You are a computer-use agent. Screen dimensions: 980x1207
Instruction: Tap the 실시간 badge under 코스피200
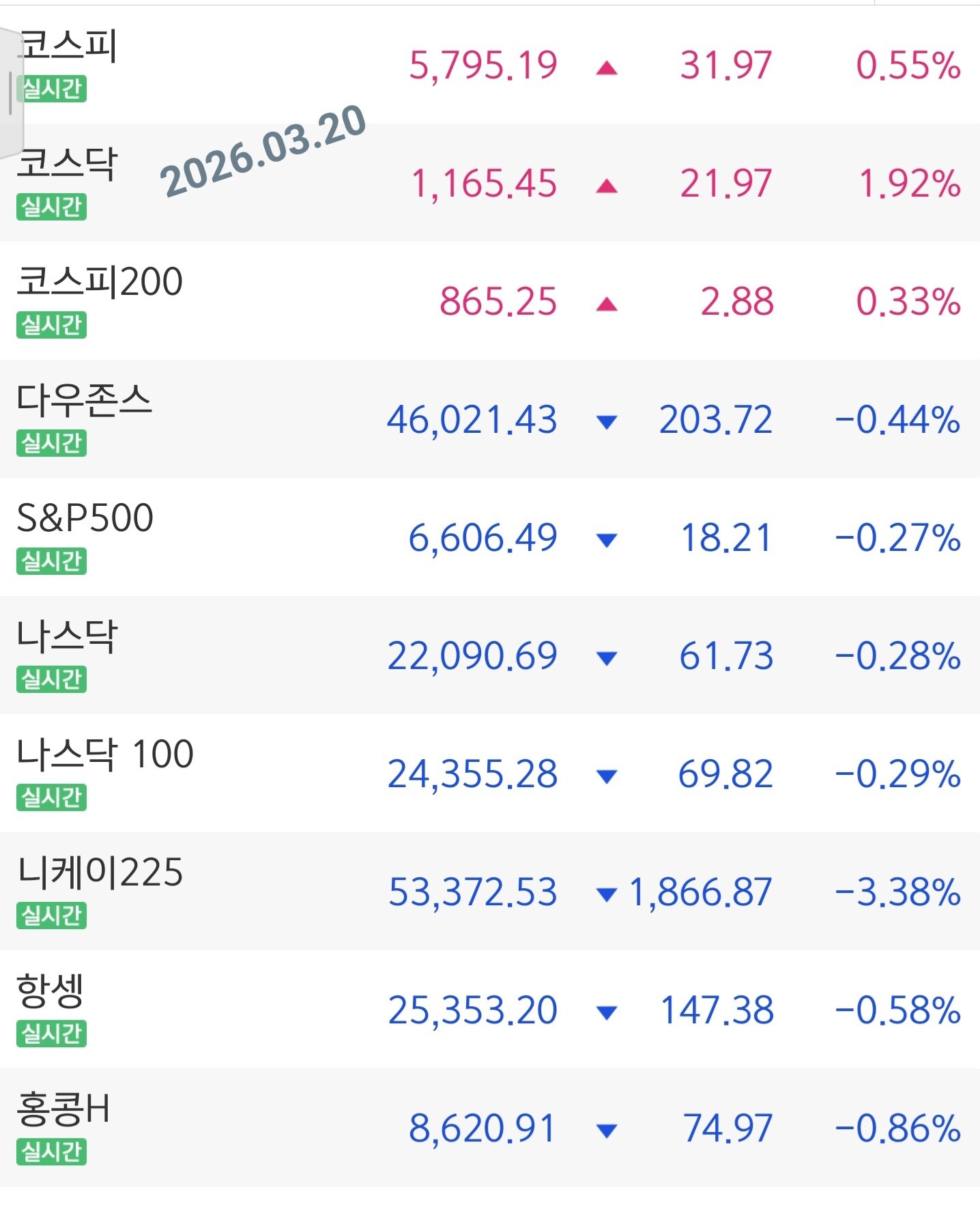coord(52,325)
